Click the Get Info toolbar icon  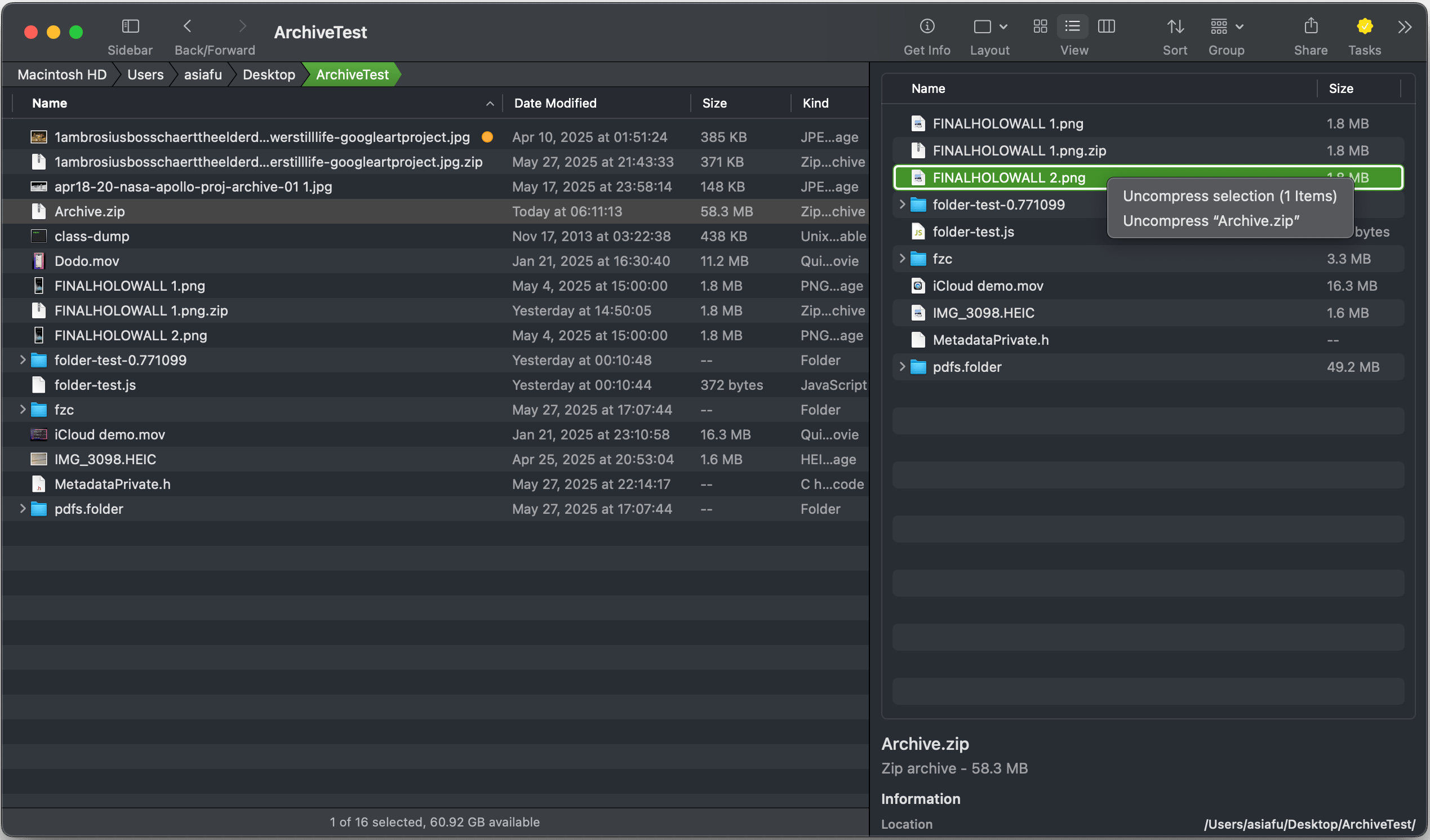pyautogui.click(x=927, y=26)
